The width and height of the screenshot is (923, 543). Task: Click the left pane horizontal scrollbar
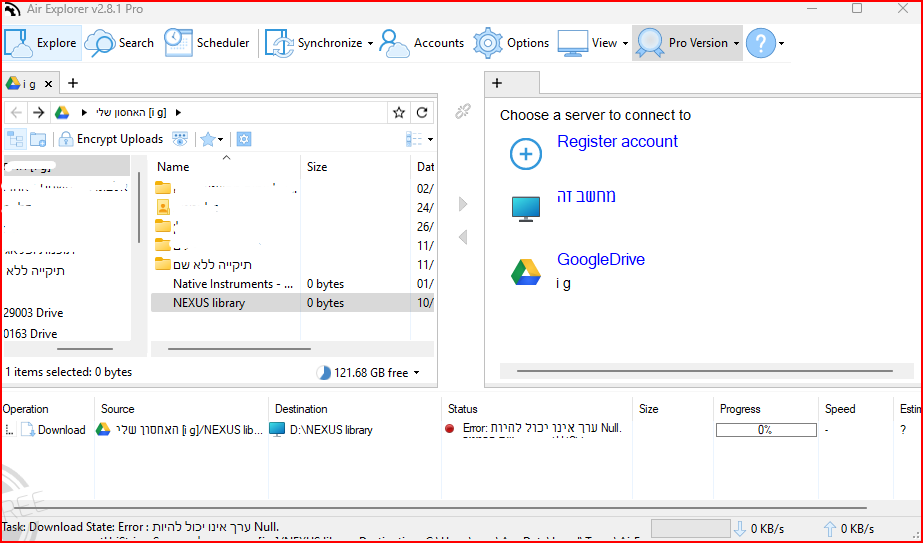click(x=239, y=349)
